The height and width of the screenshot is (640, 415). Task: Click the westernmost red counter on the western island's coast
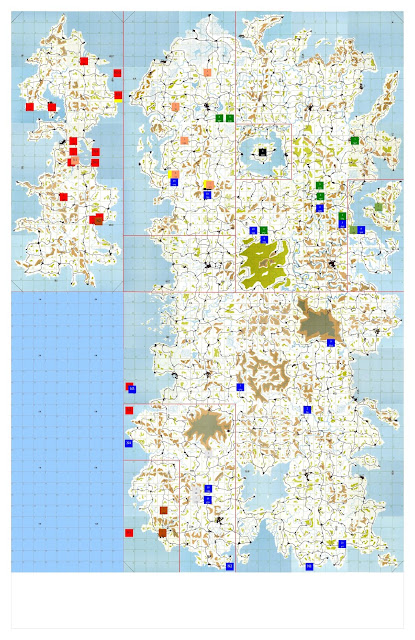[x=30, y=107]
